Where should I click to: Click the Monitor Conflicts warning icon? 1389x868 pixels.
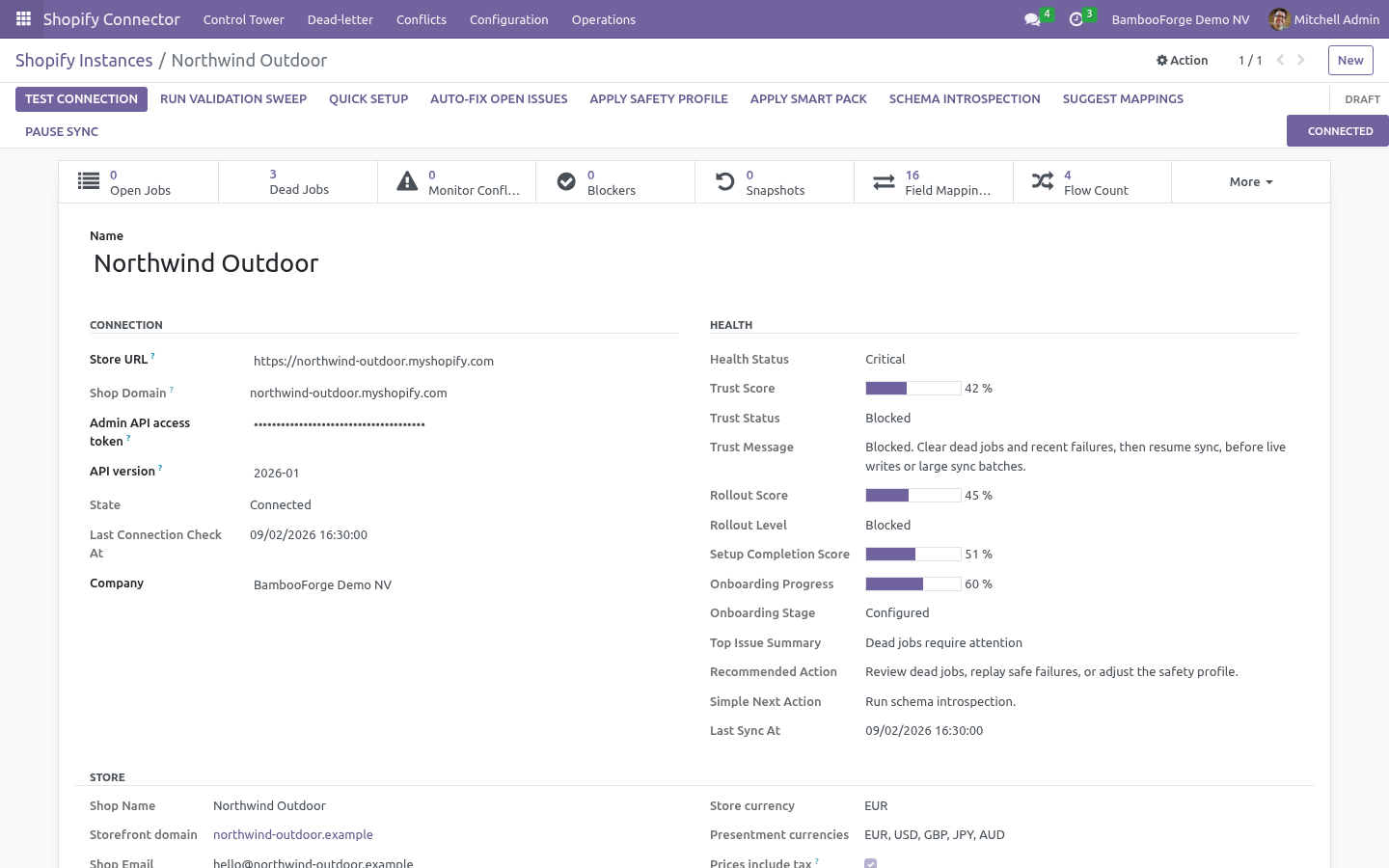tap(407, 181)
